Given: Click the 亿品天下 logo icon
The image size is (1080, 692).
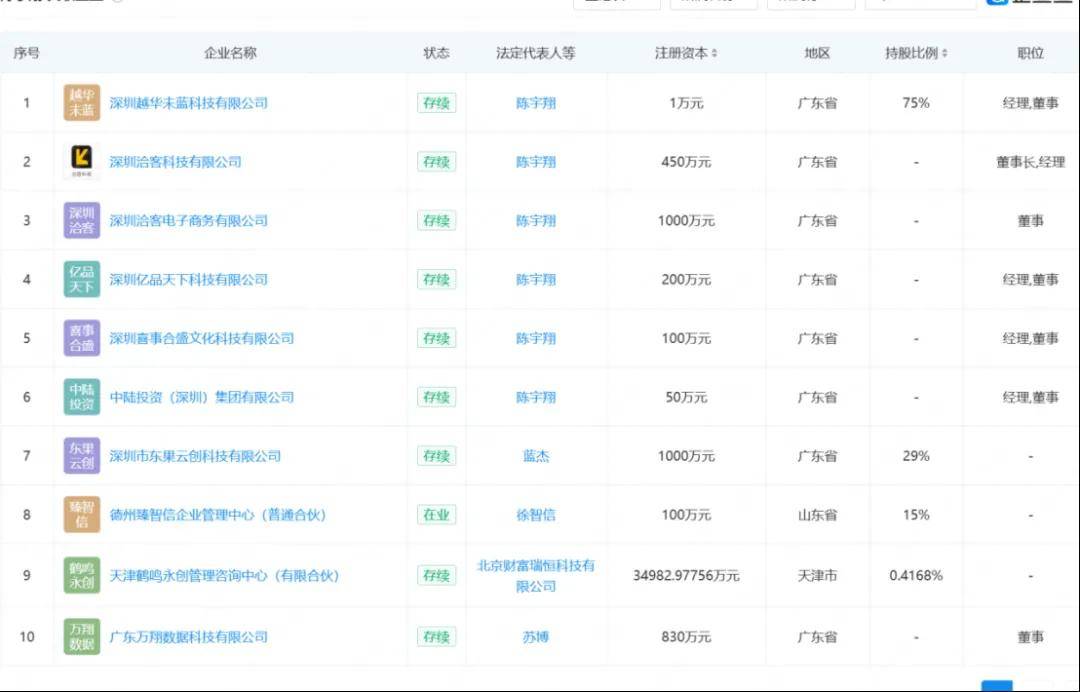Looking at the screenshot, I should coord(81,279).
